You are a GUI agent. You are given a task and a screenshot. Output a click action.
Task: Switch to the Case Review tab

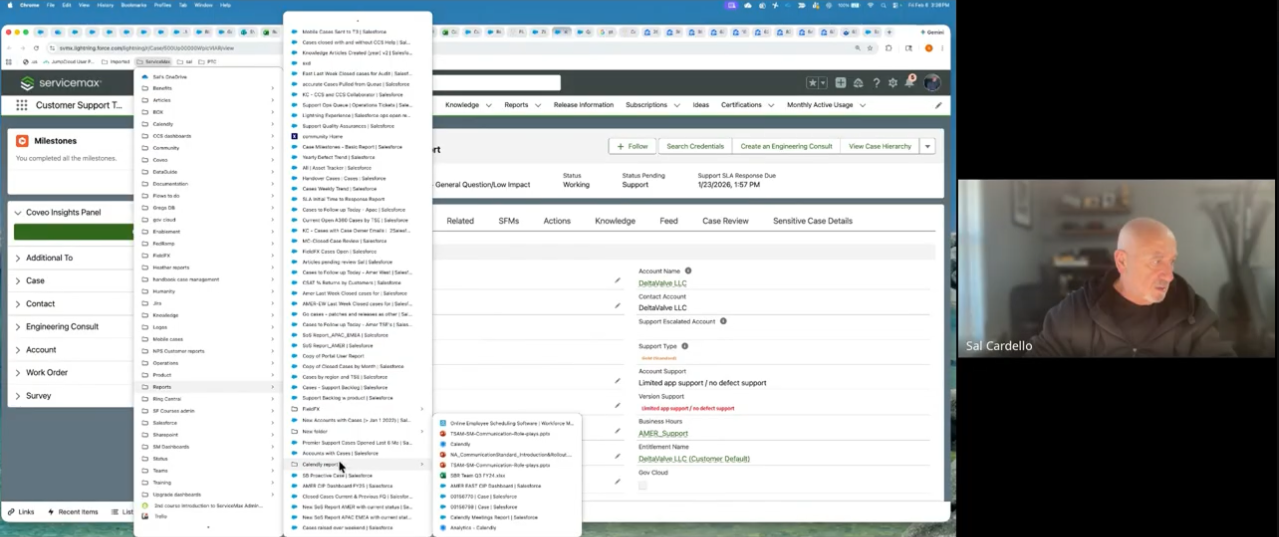(725, 221)
